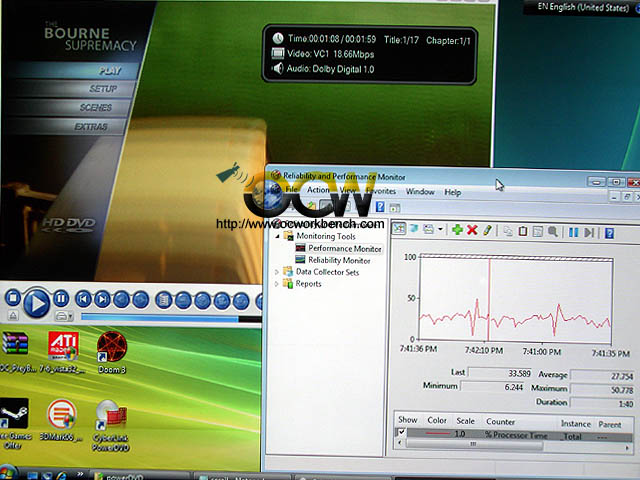Screen dimensions: 640x480
Task: Click the PowerDVD playback seek bar
Action: click(x=171, y=318)
